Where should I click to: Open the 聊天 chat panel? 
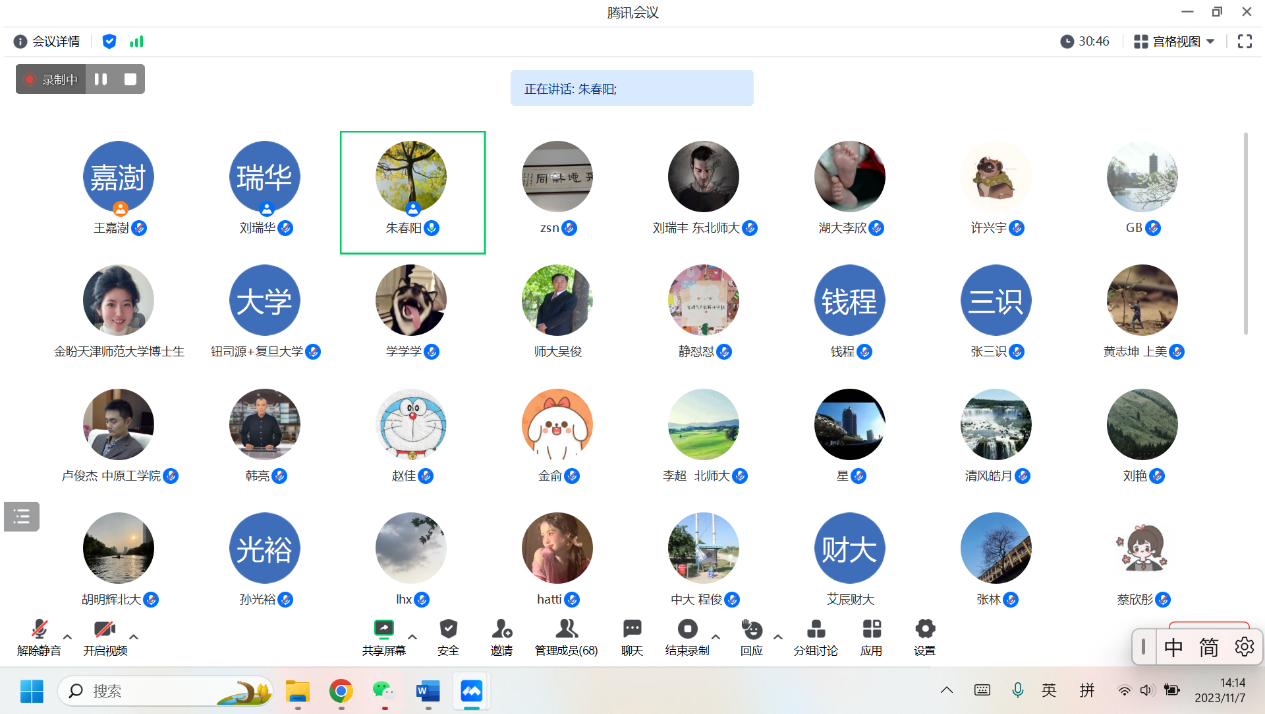pos(632,630)
